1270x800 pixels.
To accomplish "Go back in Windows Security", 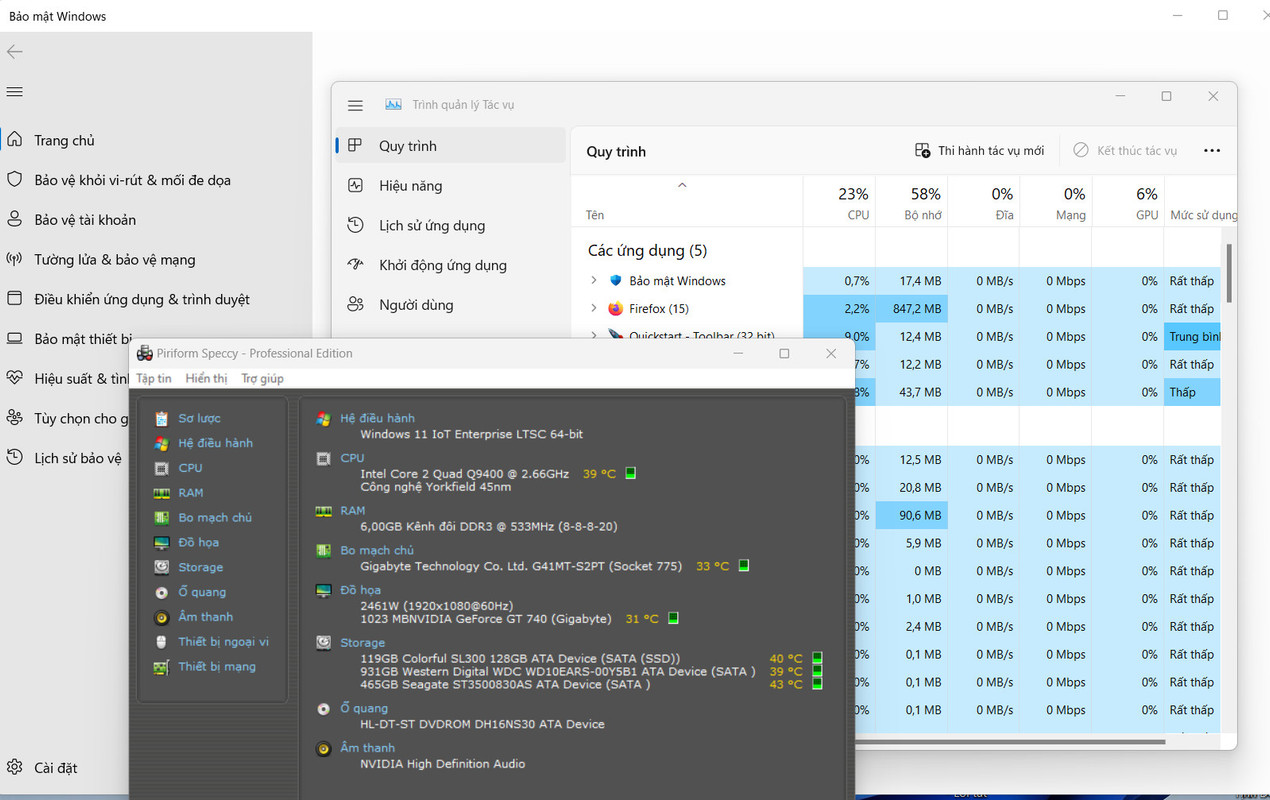I will click(14, 51).
